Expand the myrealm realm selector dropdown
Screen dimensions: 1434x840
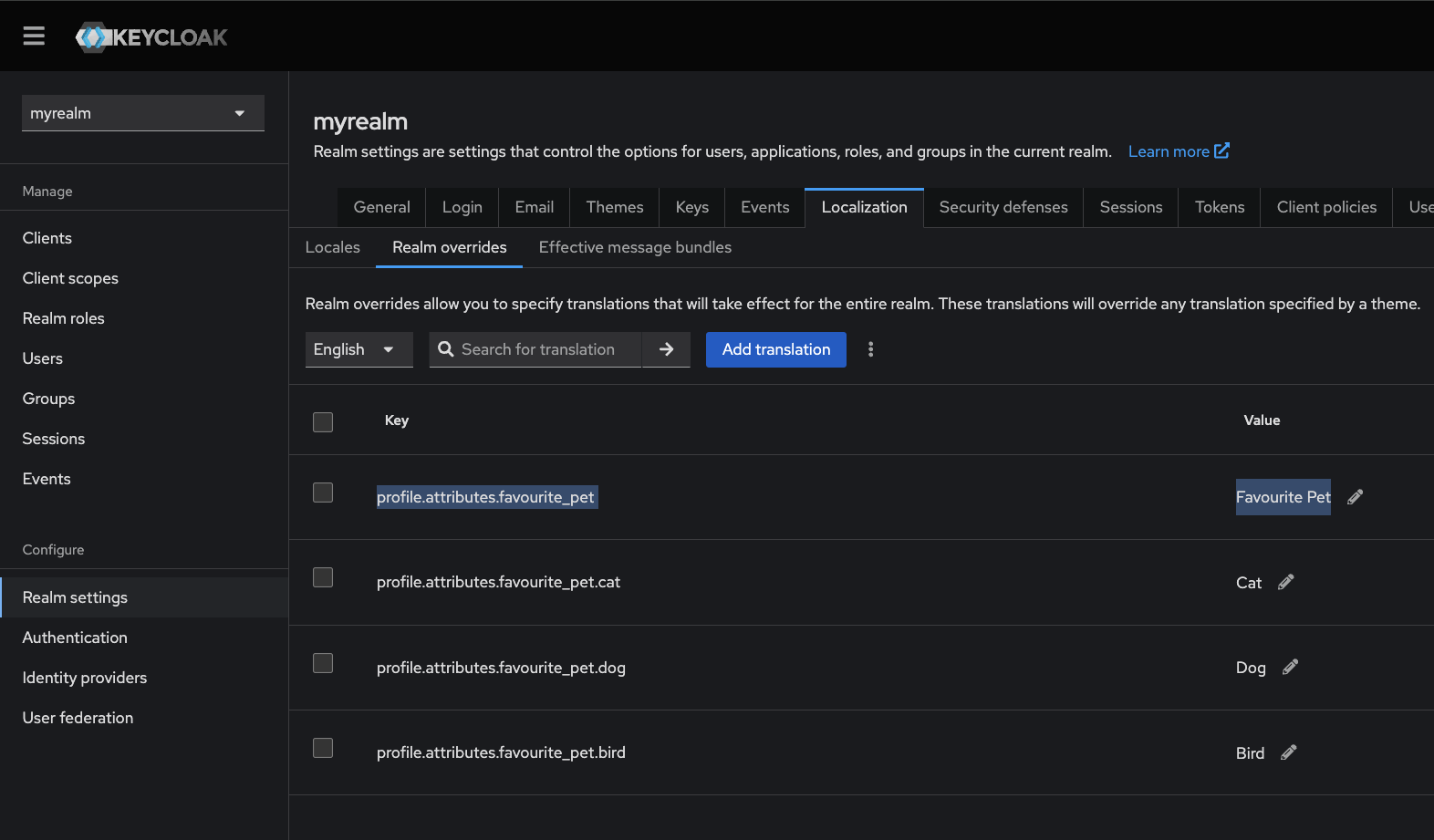click(x=143, y=113)
